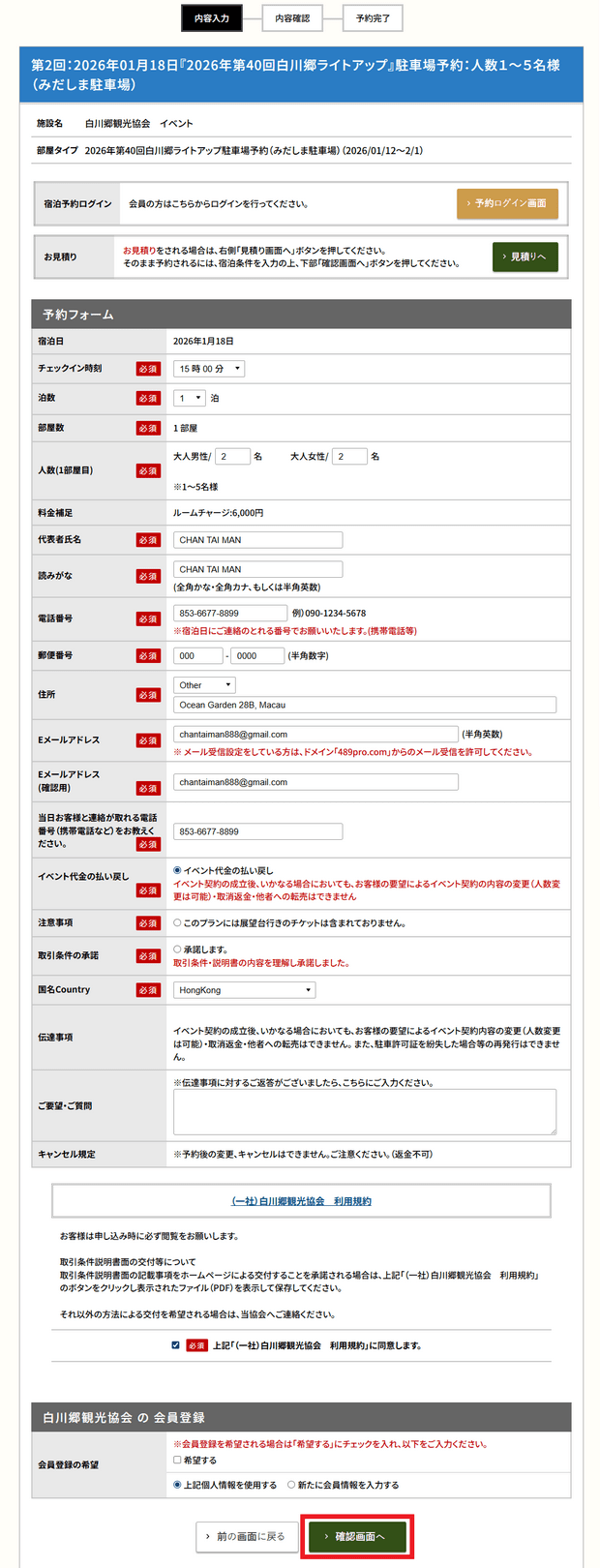Open the check-in time dropdown
The height and width of the screenshot is (1568, 600).
[x=209, y=369]
